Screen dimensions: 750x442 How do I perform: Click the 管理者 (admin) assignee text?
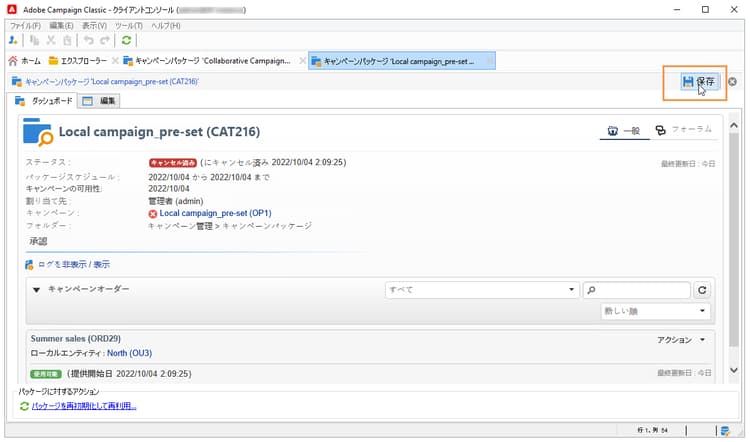176,201
